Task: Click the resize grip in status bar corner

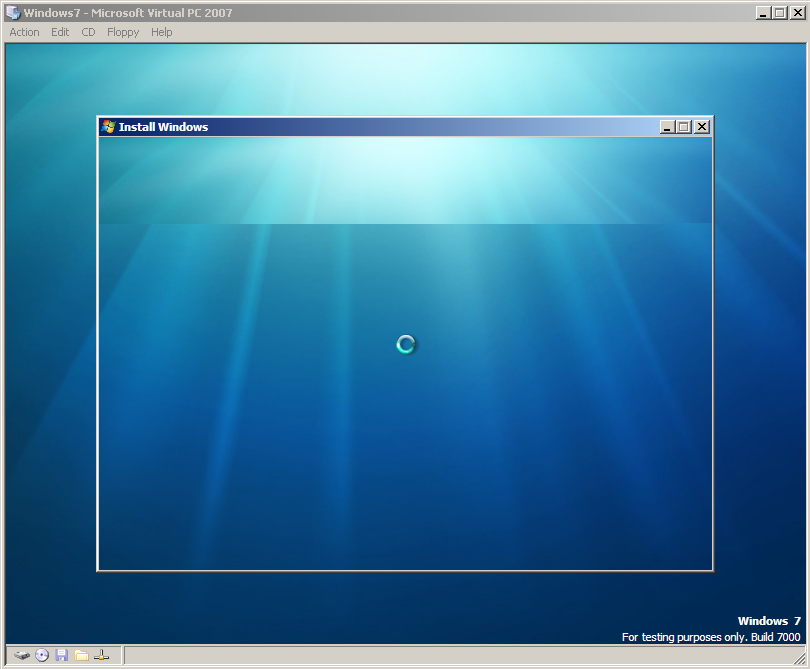Action: pyautogui.click(x=799, y=658)
